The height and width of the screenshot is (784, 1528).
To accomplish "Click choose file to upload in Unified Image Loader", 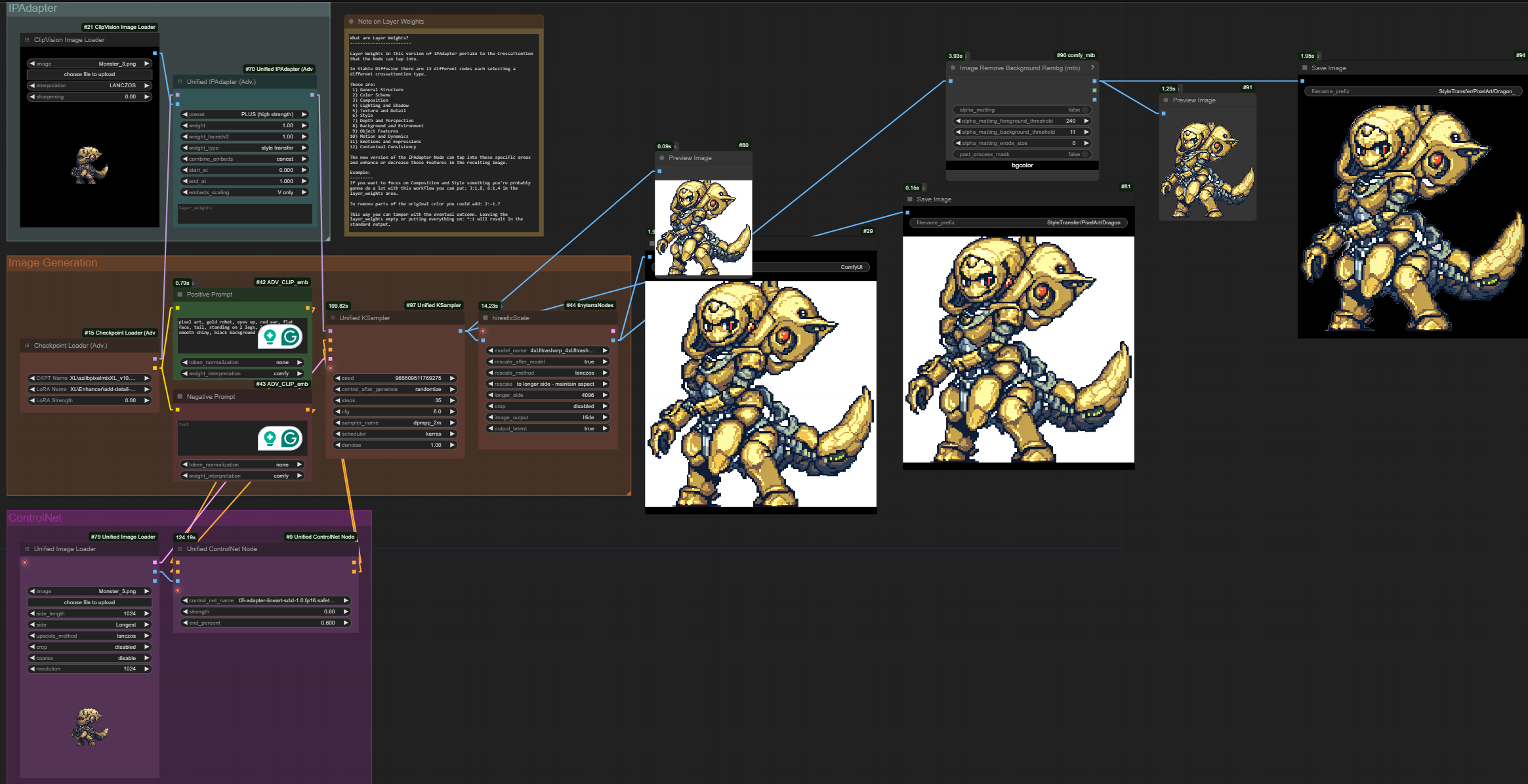I will 90,603.
